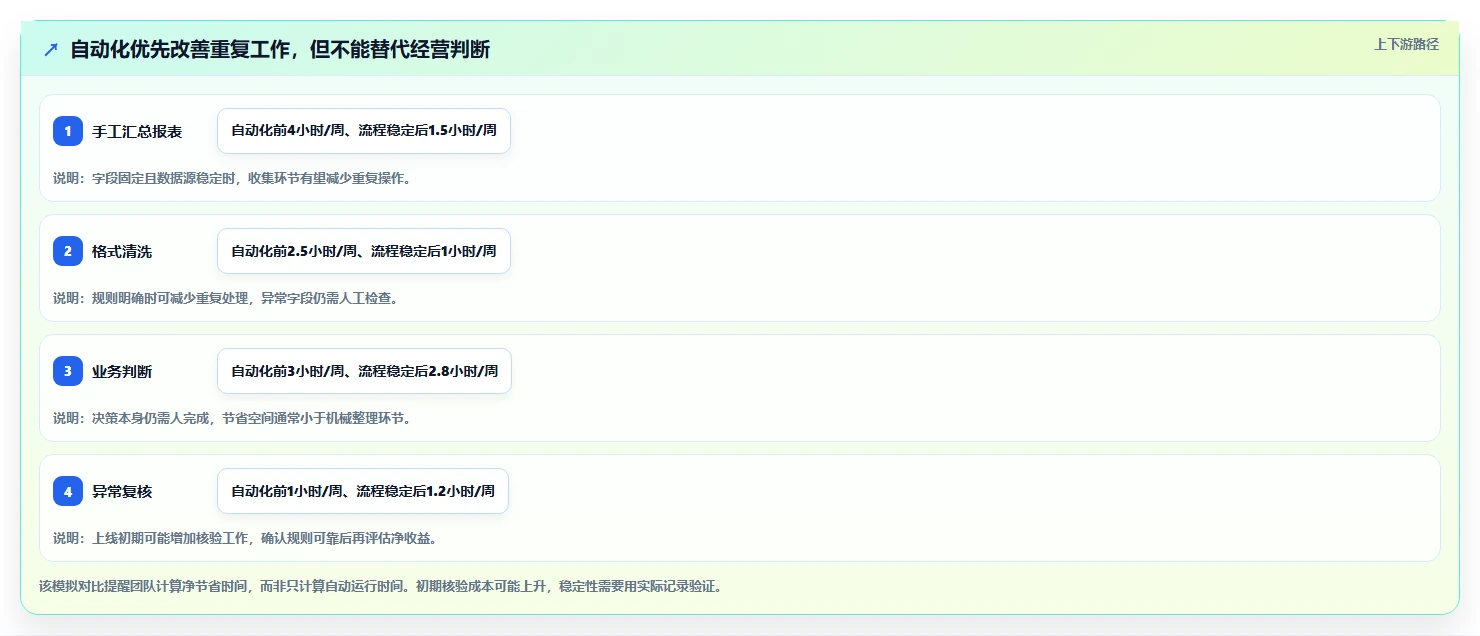Click the step 2 number badge
1480x636 pixels.
tap(68, 251)
